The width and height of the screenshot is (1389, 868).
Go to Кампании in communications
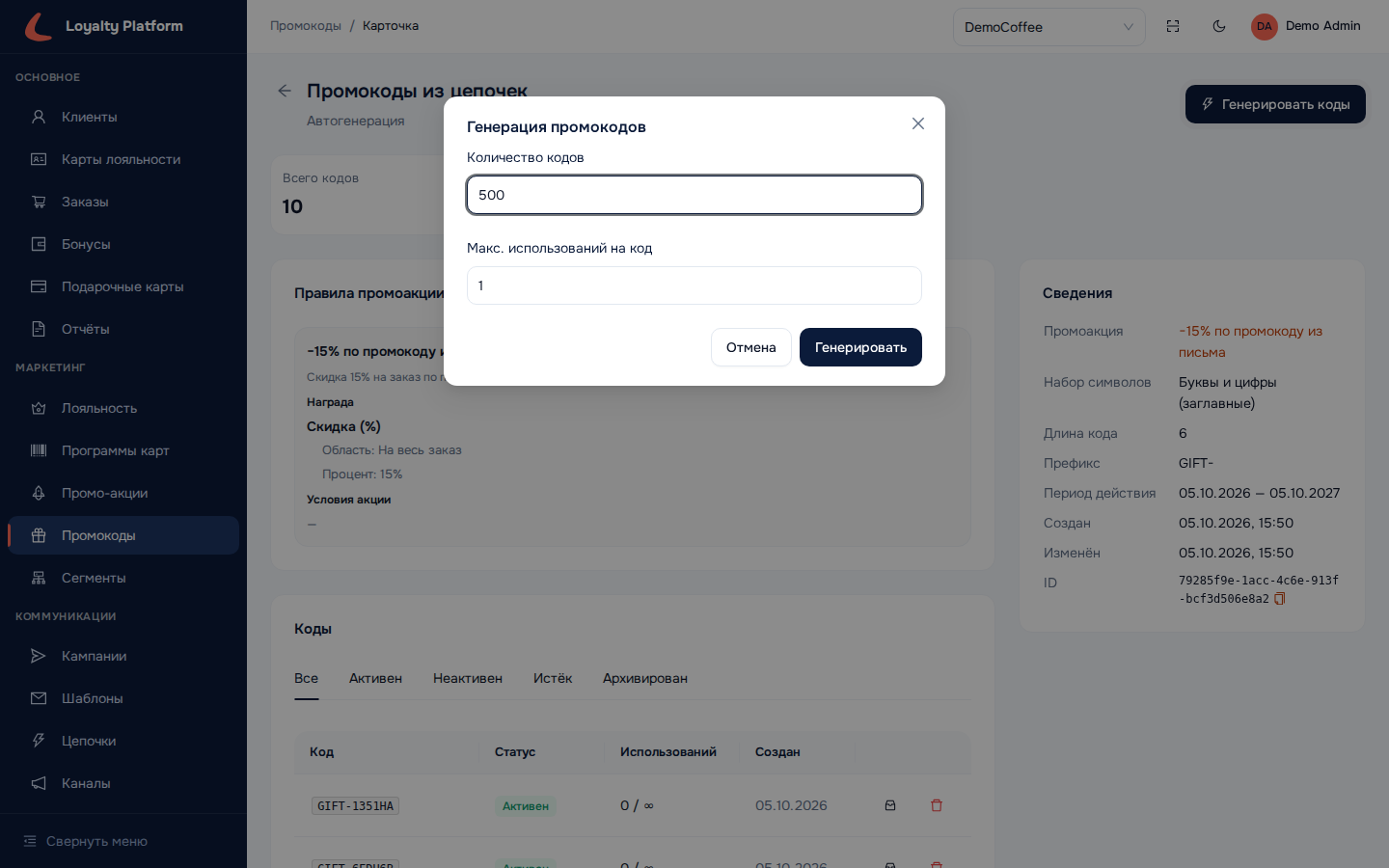point(123,656)
